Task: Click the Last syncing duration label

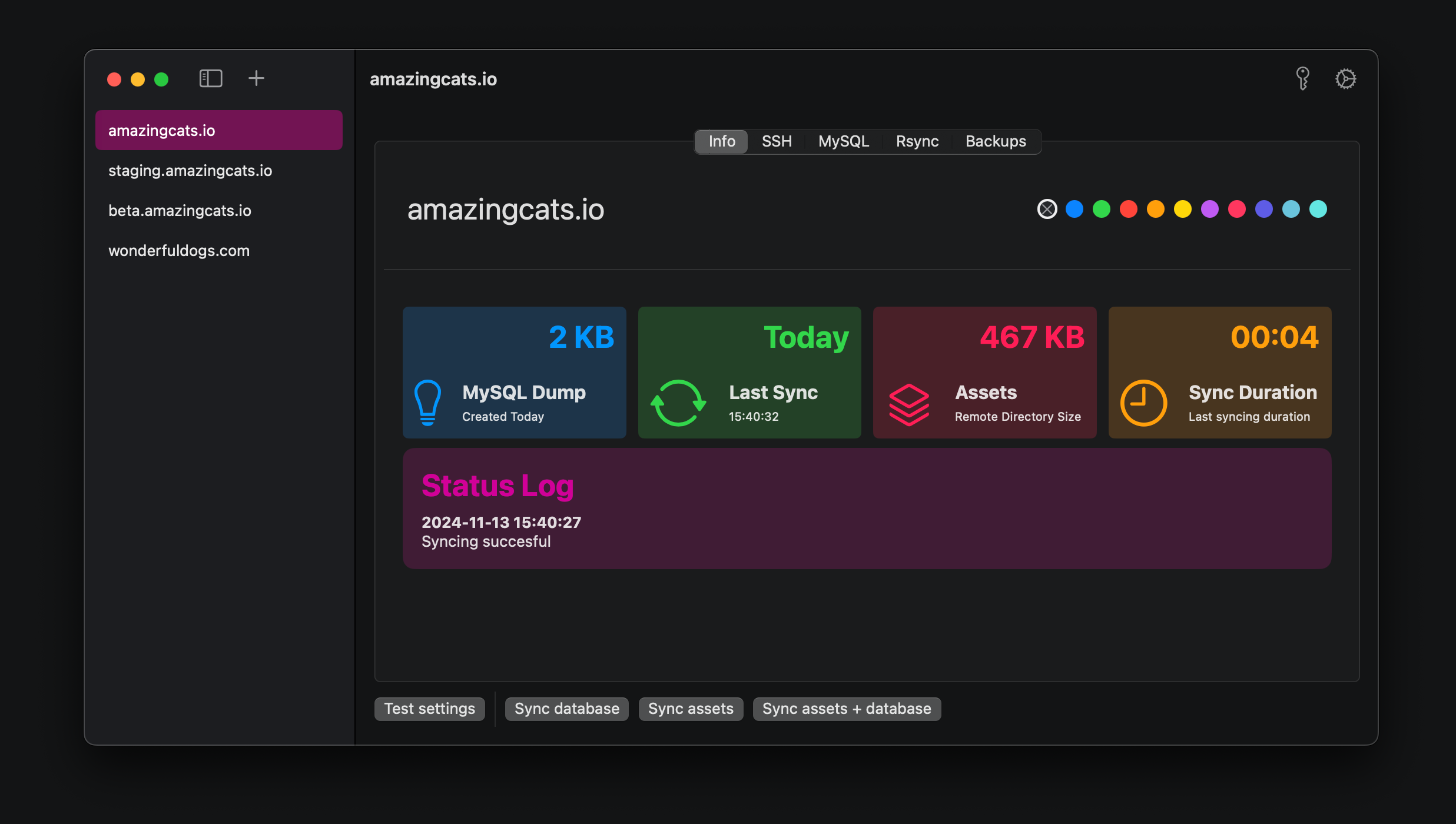Action: (1249, 417)
